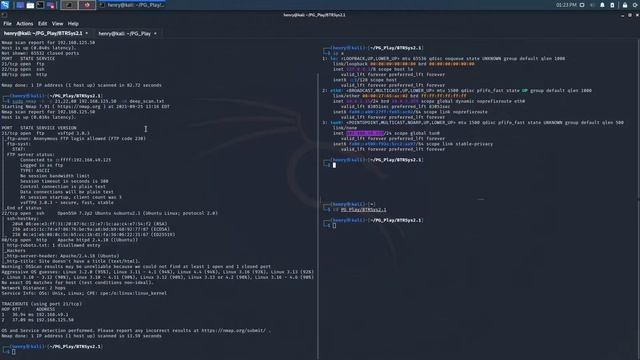
Task: Click the 'cd PG_Play/BTRSys2.1' command
Action: pos(359,209)
